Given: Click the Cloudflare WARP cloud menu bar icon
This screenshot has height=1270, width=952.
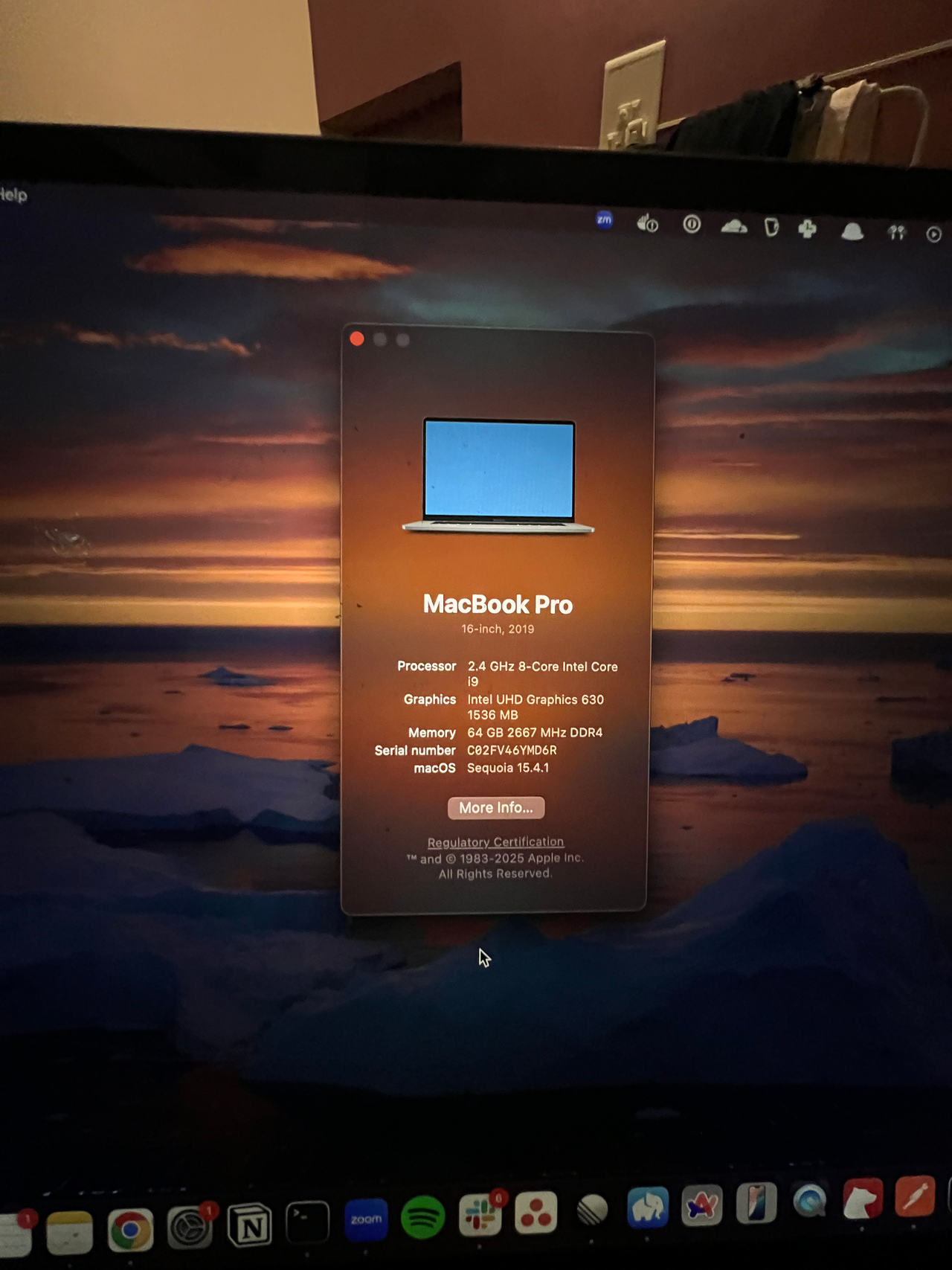Looking at the screenshot, I should coord(734,226).
